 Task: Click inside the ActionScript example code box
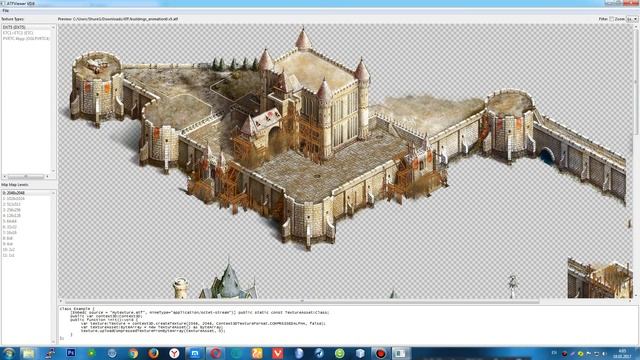tap(348, 324)
